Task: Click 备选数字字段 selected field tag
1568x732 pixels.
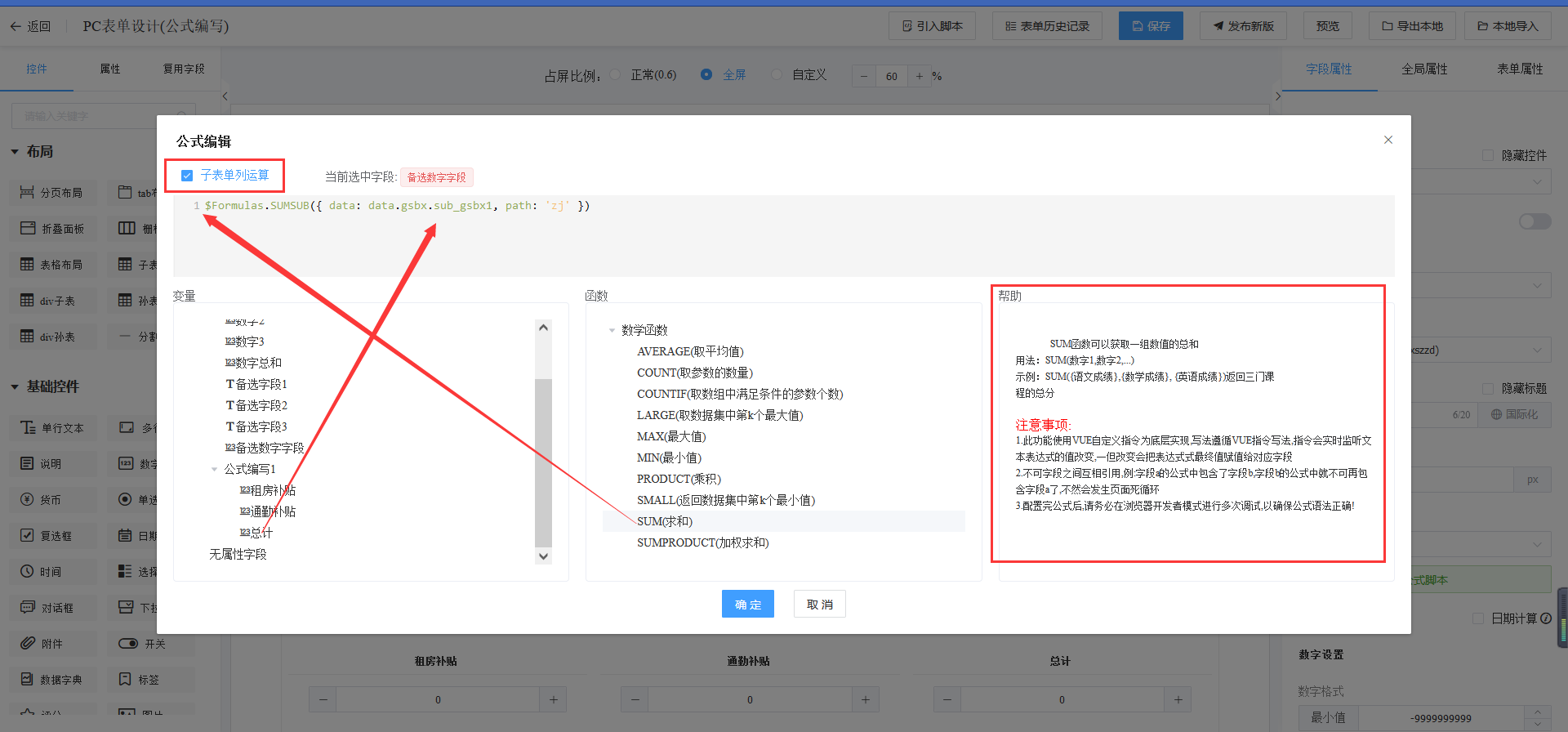Action: 437,177
